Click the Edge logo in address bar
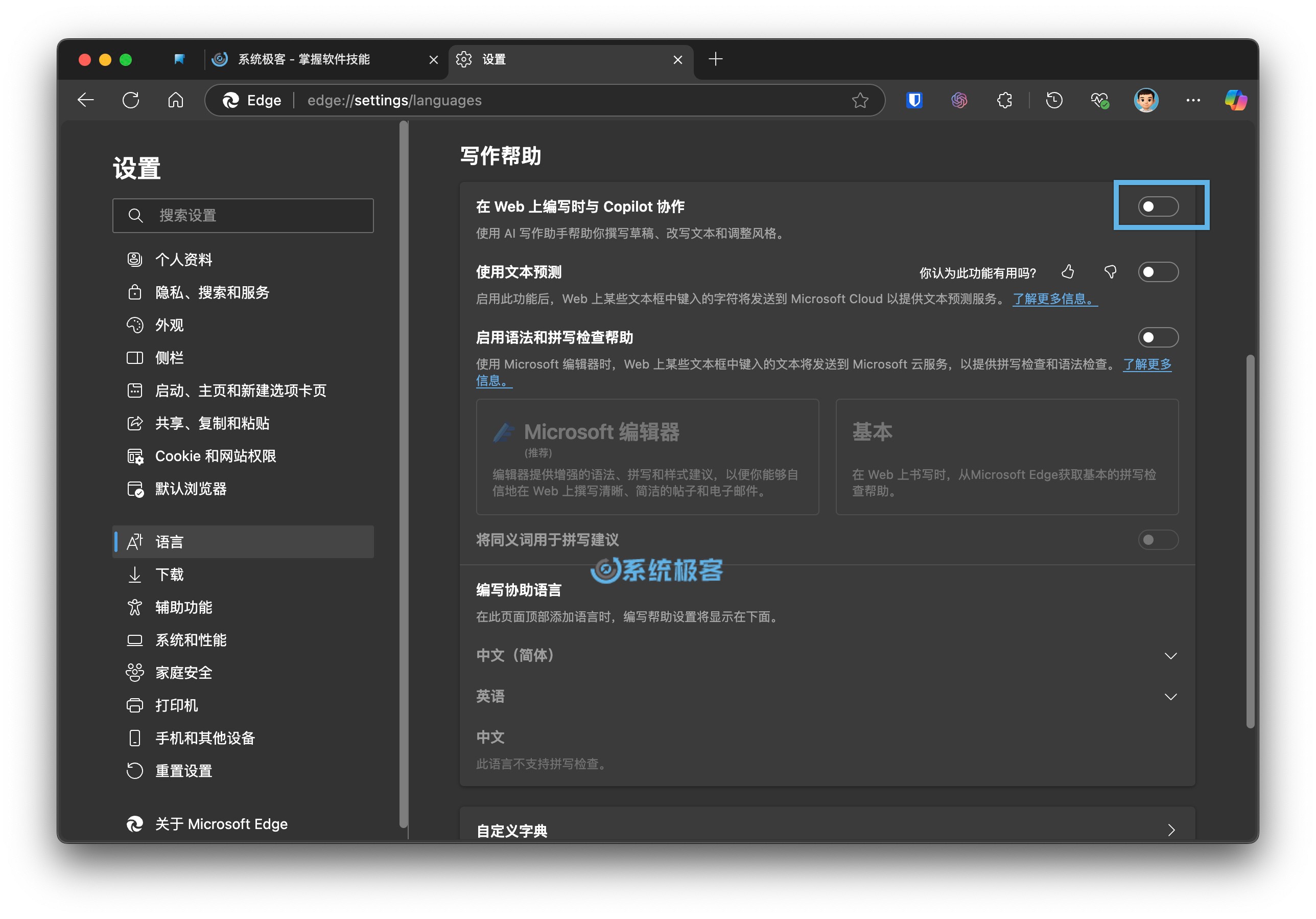This screenshot has width=1316, height=919. coord(230,100)
